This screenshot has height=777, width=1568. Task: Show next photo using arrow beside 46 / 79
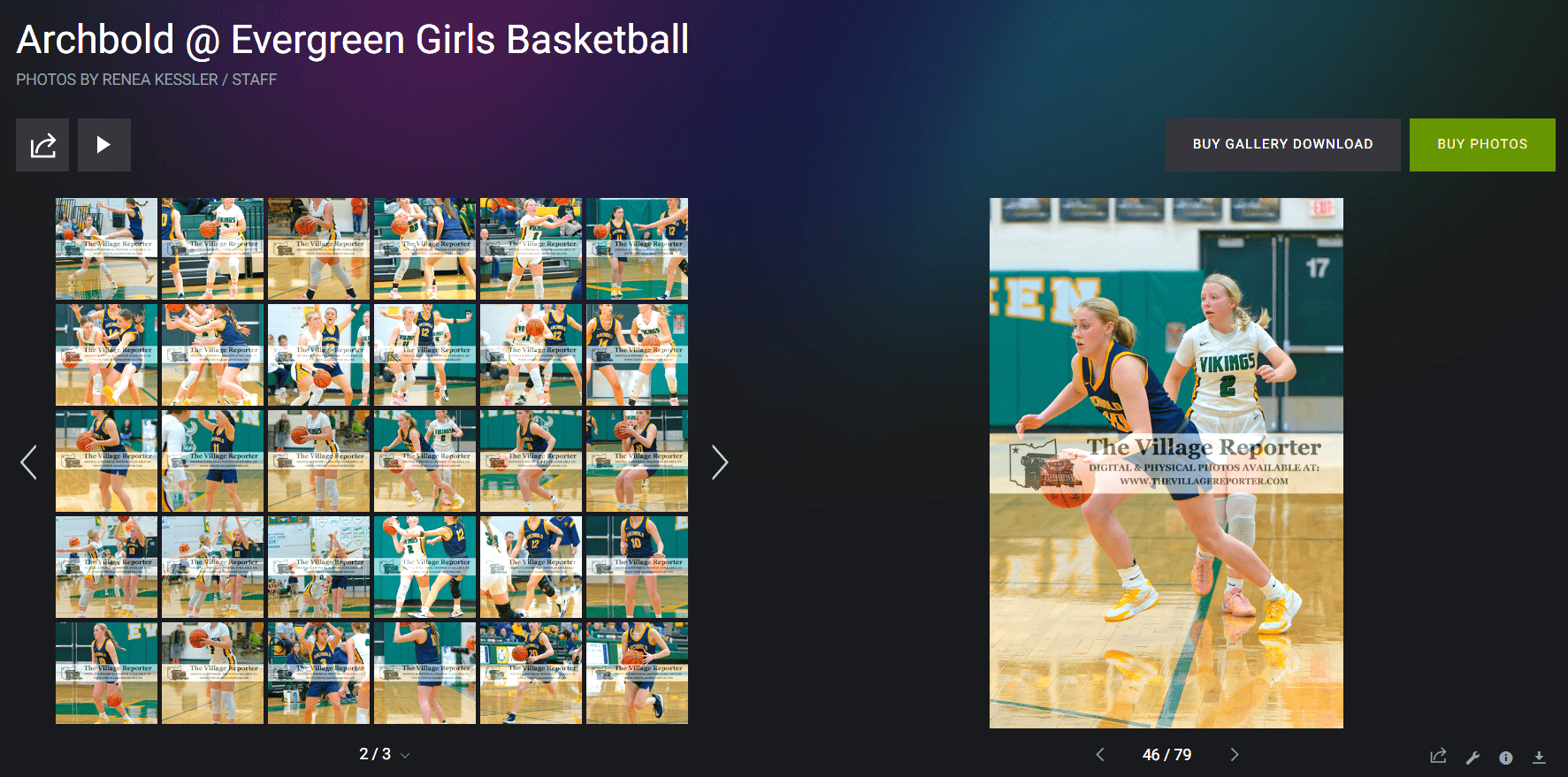coord(1235,754)
